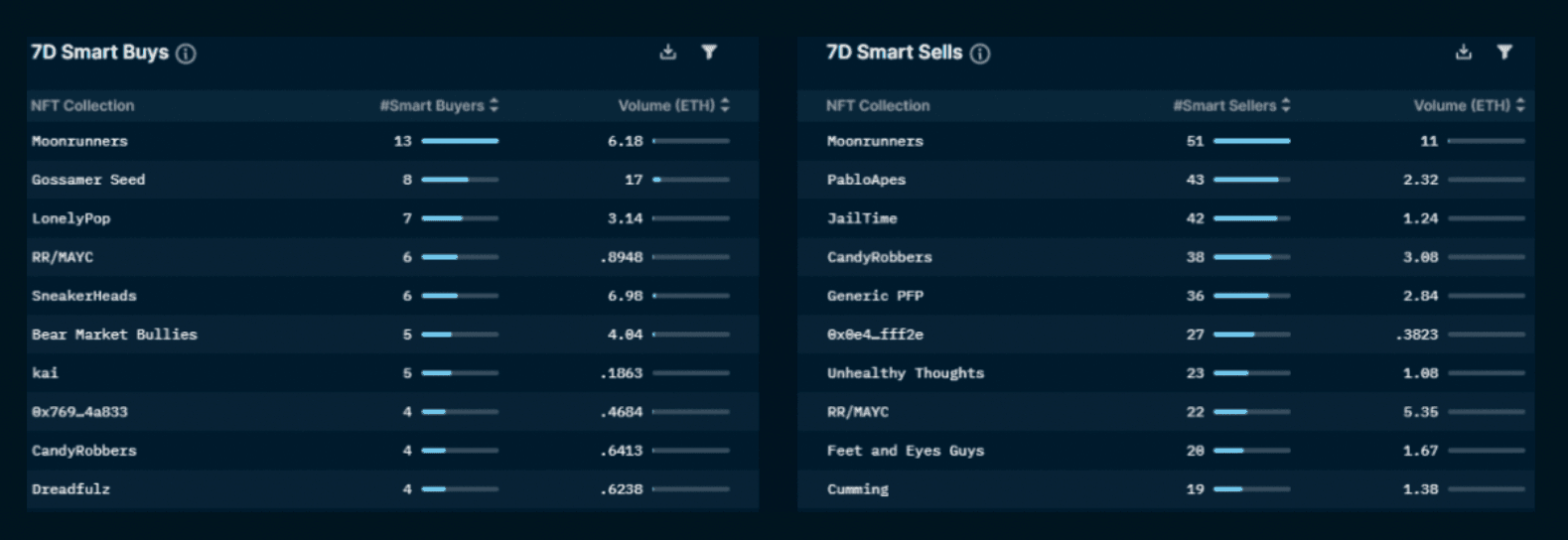The width and height of the screenshot is (1568, 540).
Task: Open filter for 7D Smart Sells
Action: tap(1504, 52)
